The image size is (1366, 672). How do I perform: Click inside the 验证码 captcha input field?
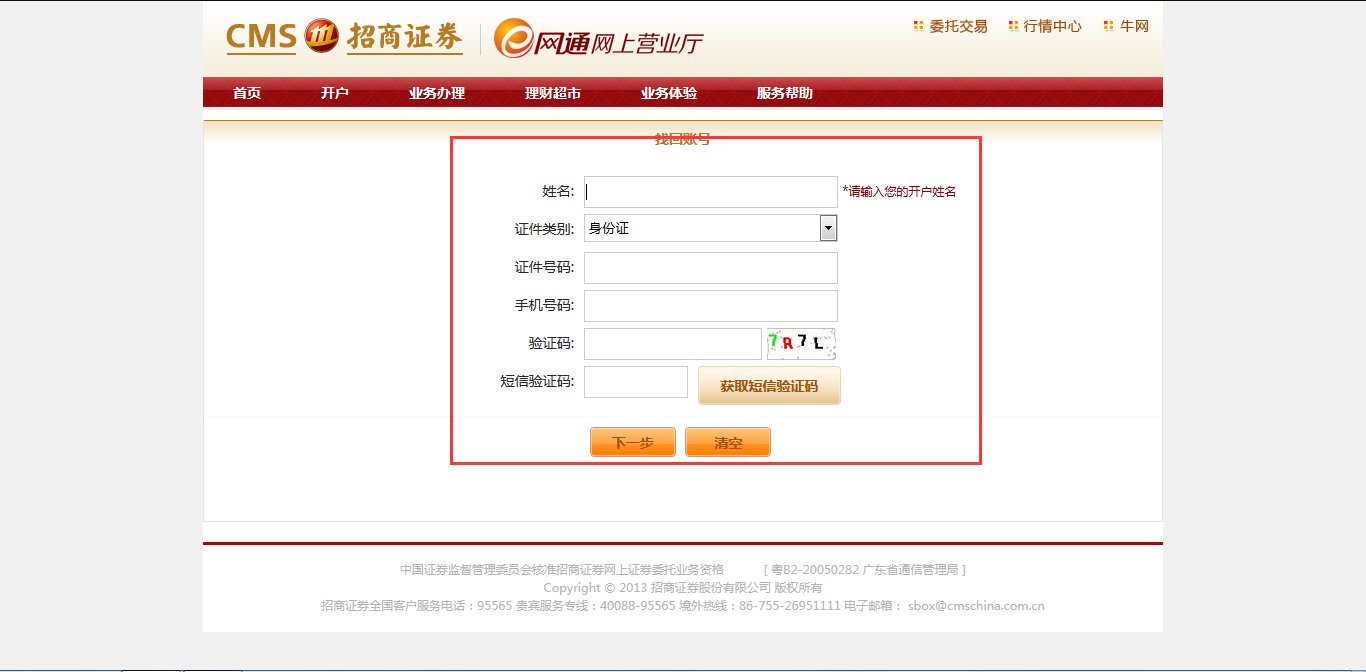pyautogui.click(x=672, y=343)
